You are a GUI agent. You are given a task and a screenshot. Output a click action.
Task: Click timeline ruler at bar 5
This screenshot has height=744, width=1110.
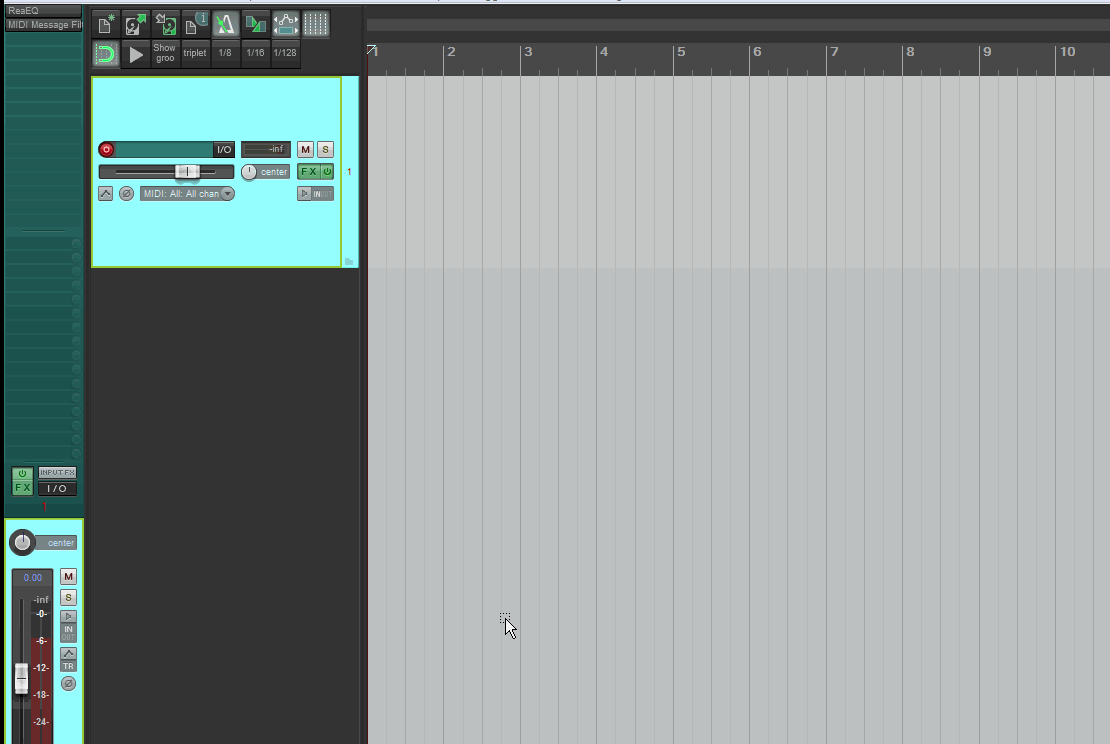click(x=680, y=52)
